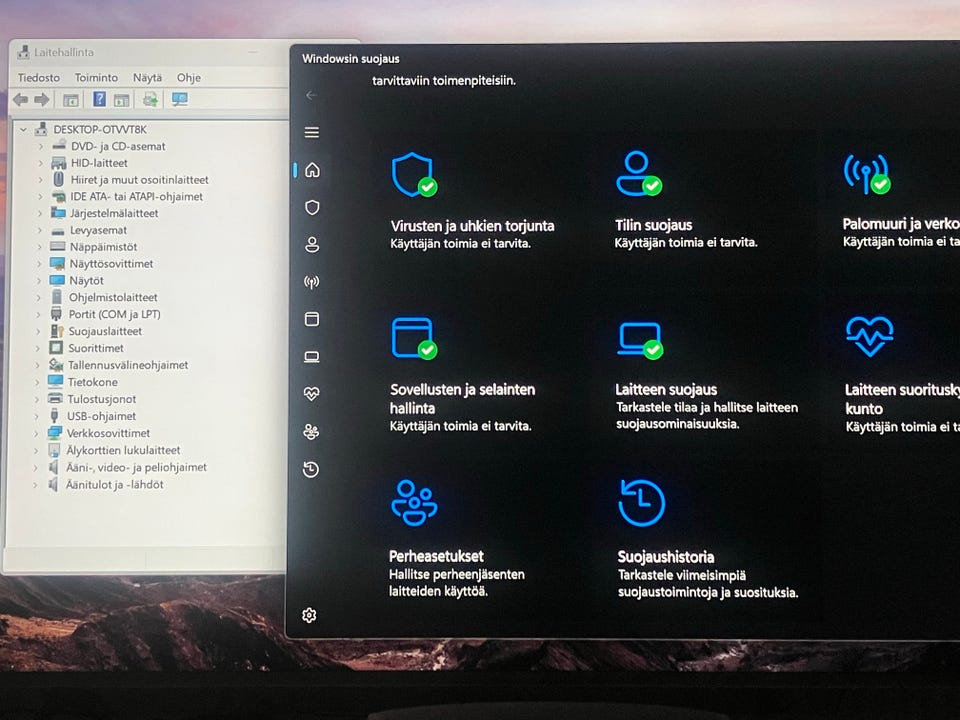Click Perheasetukset heading link
Viewport: 960px width, 720px height.
pos(437,556)
